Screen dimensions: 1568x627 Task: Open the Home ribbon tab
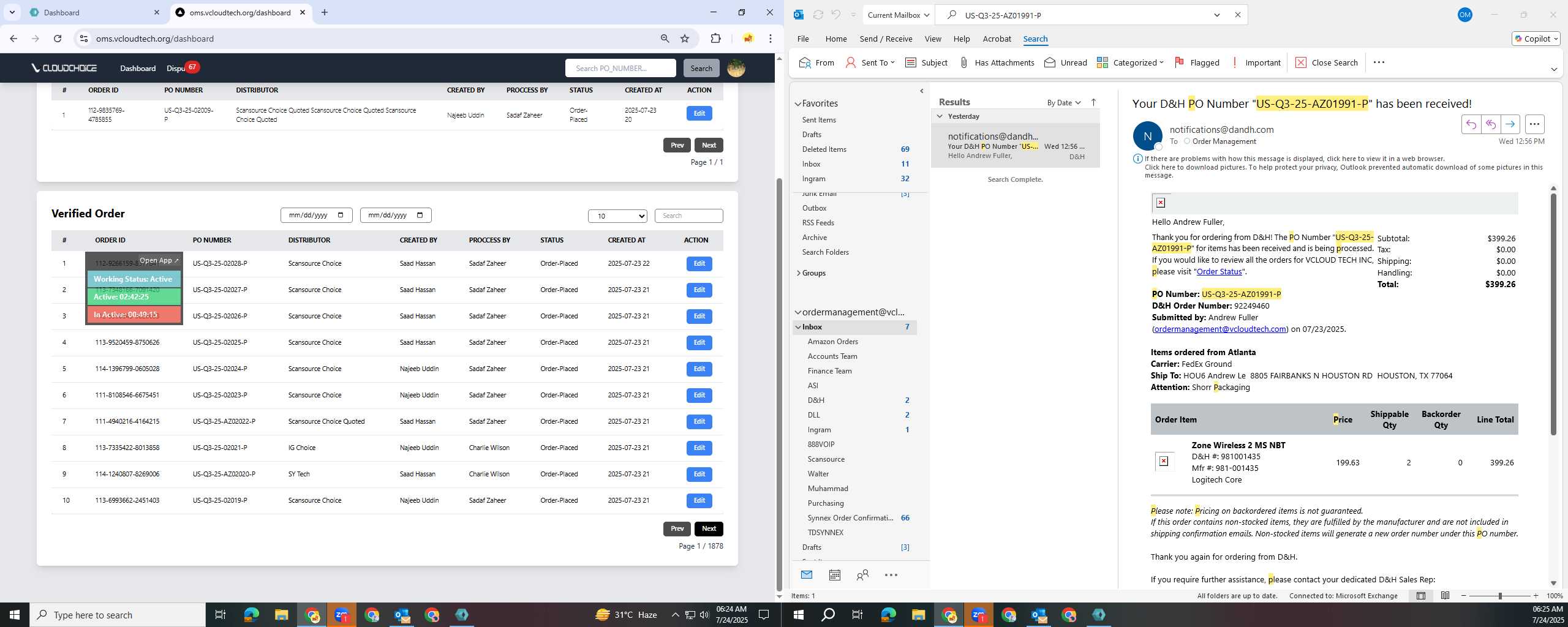(x=835, y=39)
